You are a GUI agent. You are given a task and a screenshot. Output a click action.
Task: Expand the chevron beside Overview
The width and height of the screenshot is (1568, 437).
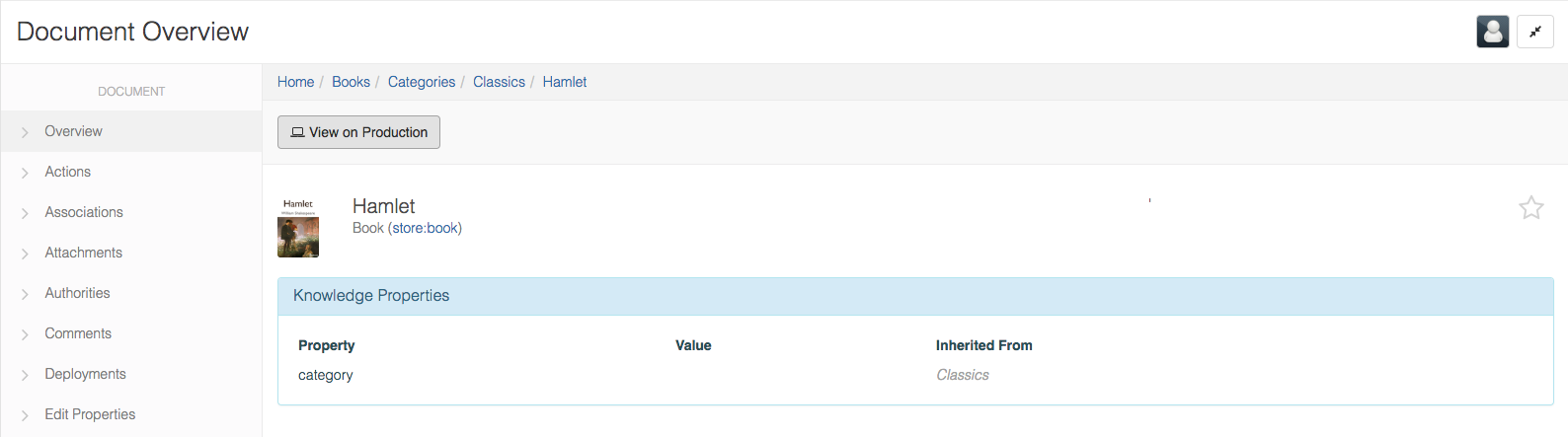25,132
